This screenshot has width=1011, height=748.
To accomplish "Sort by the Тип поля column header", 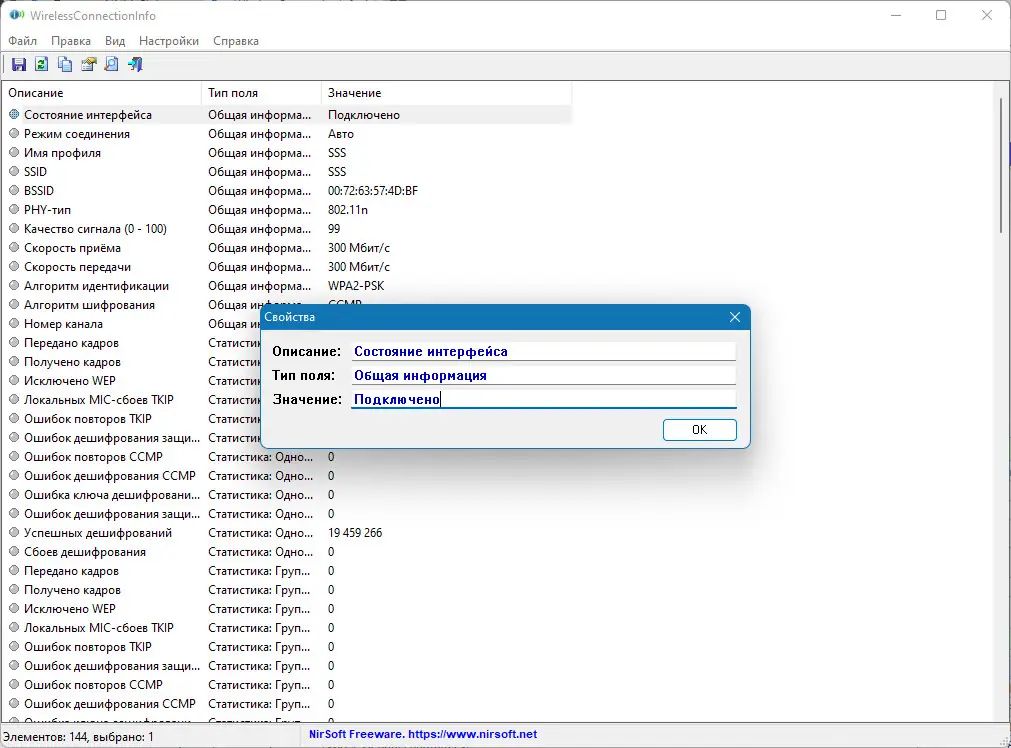I will (261, 93).
